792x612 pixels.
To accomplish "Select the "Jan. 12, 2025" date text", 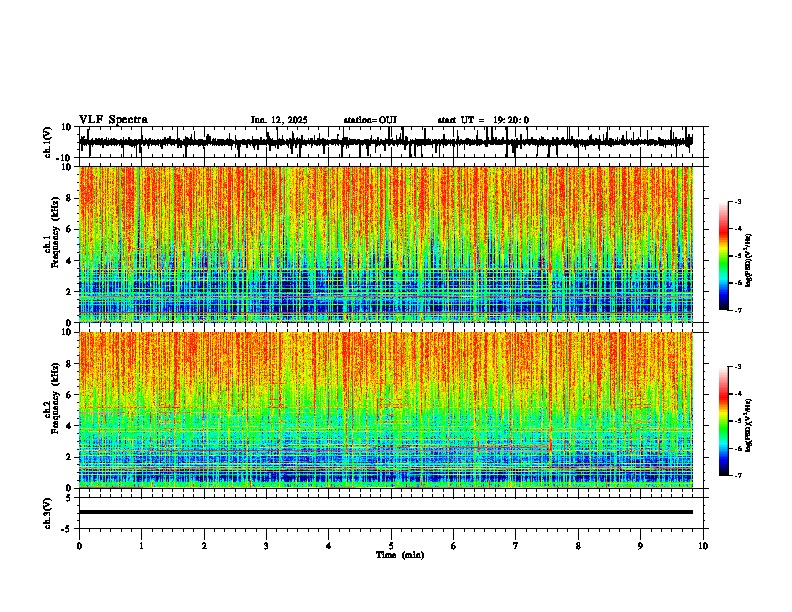I will pyautogui.click(x=279, y=120).
